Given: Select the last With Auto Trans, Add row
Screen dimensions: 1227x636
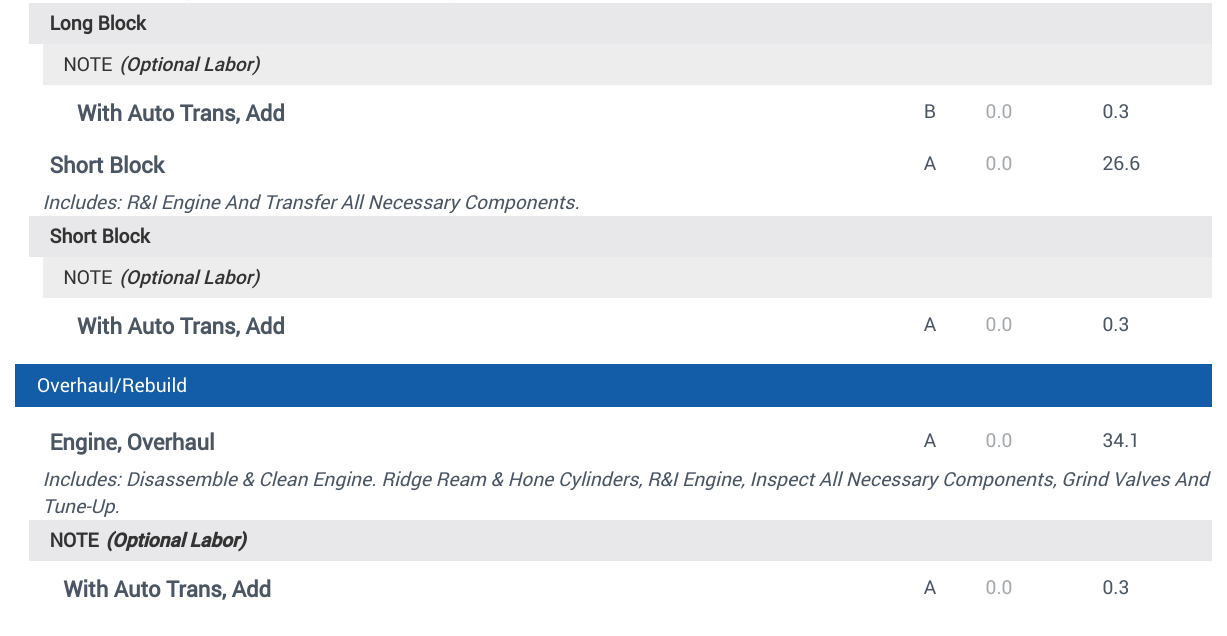Looking at the screenshot, I should [167, 589].
